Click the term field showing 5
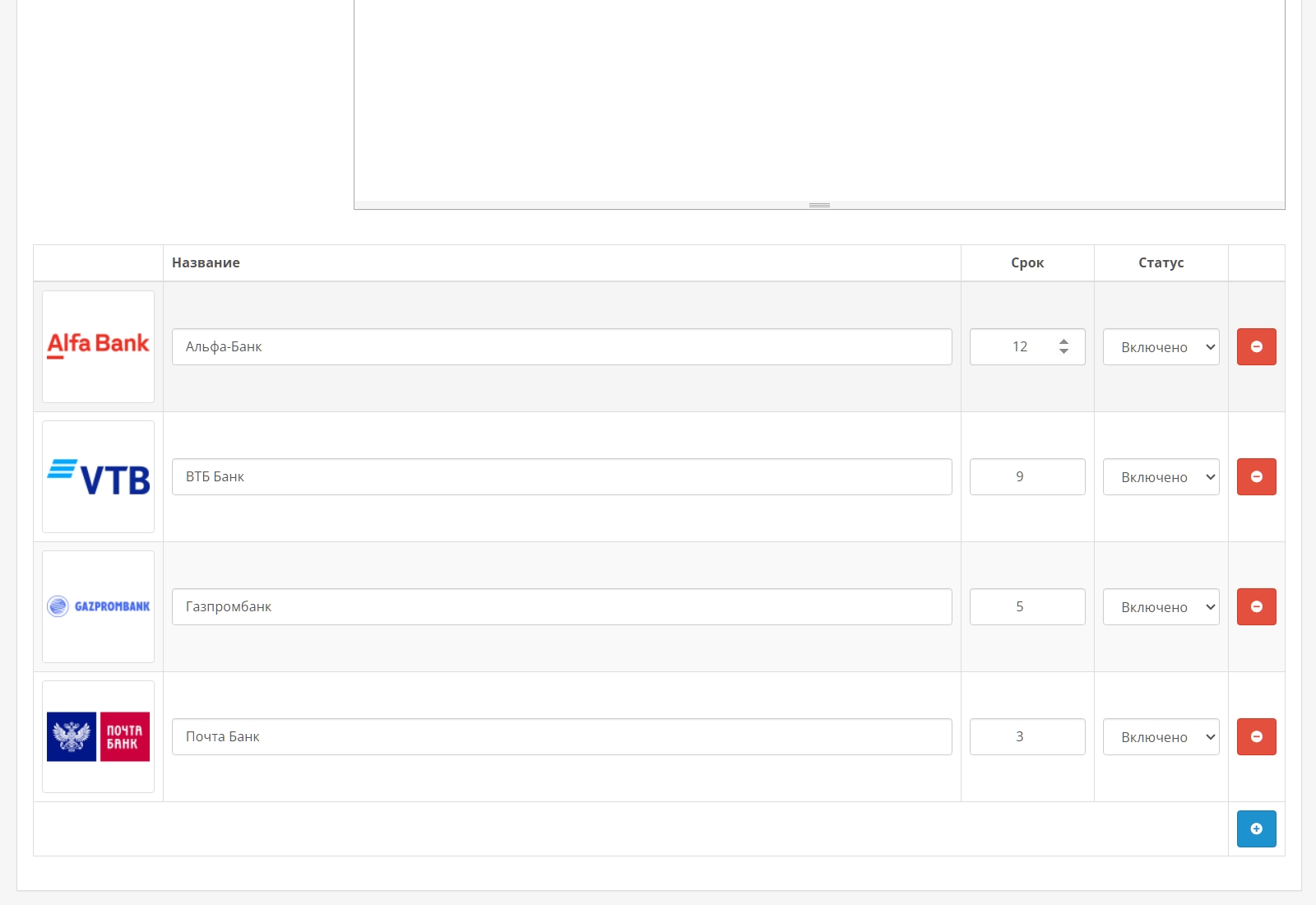Screen dimensions: 1316x905 pos(1027,606)
